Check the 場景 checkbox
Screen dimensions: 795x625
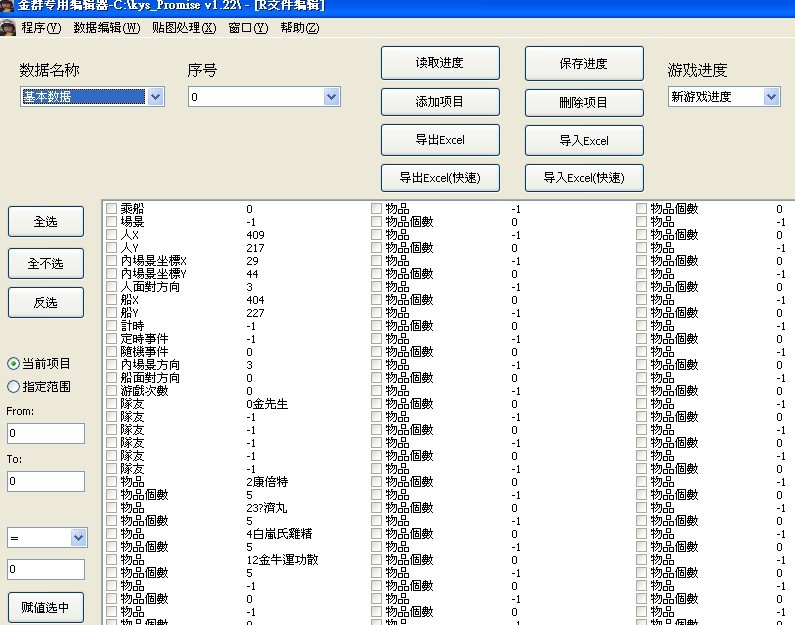pyautogui.click(x=112, y=222)
